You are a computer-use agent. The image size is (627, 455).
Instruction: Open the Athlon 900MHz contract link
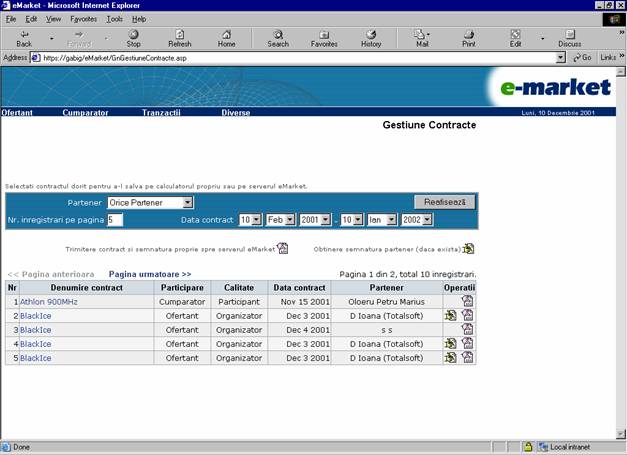[49, 301]
